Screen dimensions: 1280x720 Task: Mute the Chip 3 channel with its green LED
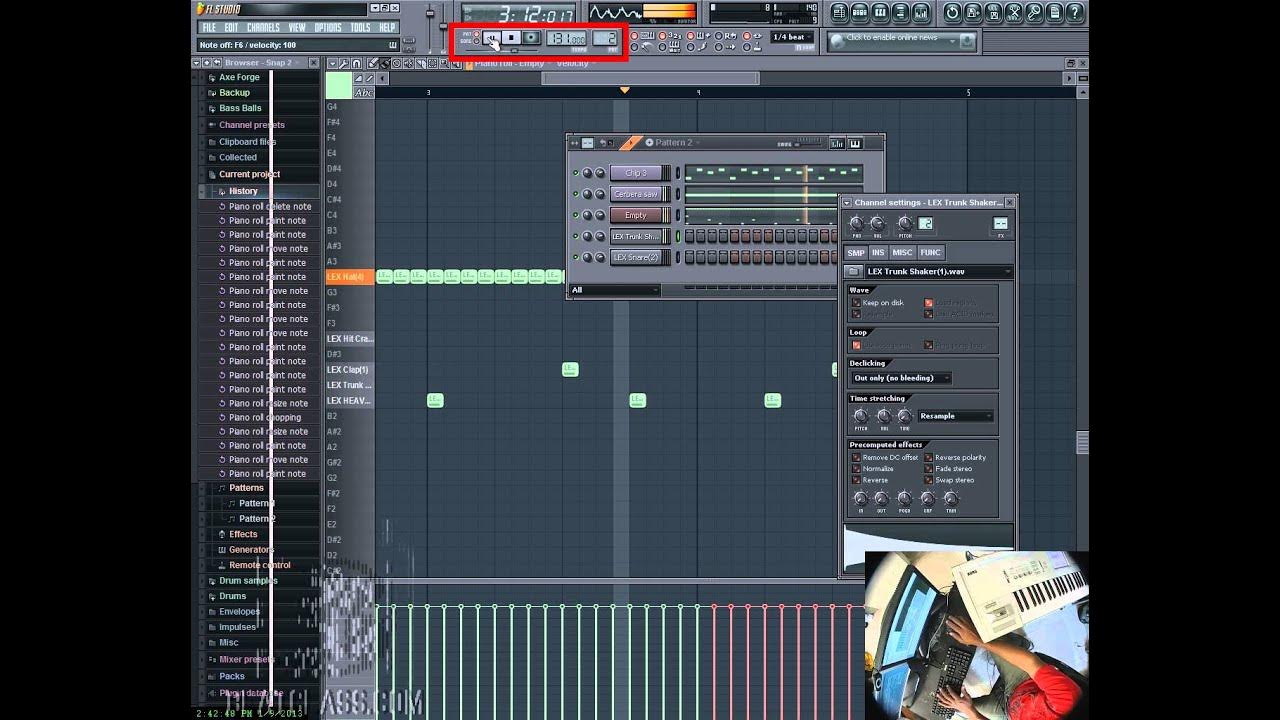pyautogui.click(x=575, y=173)
